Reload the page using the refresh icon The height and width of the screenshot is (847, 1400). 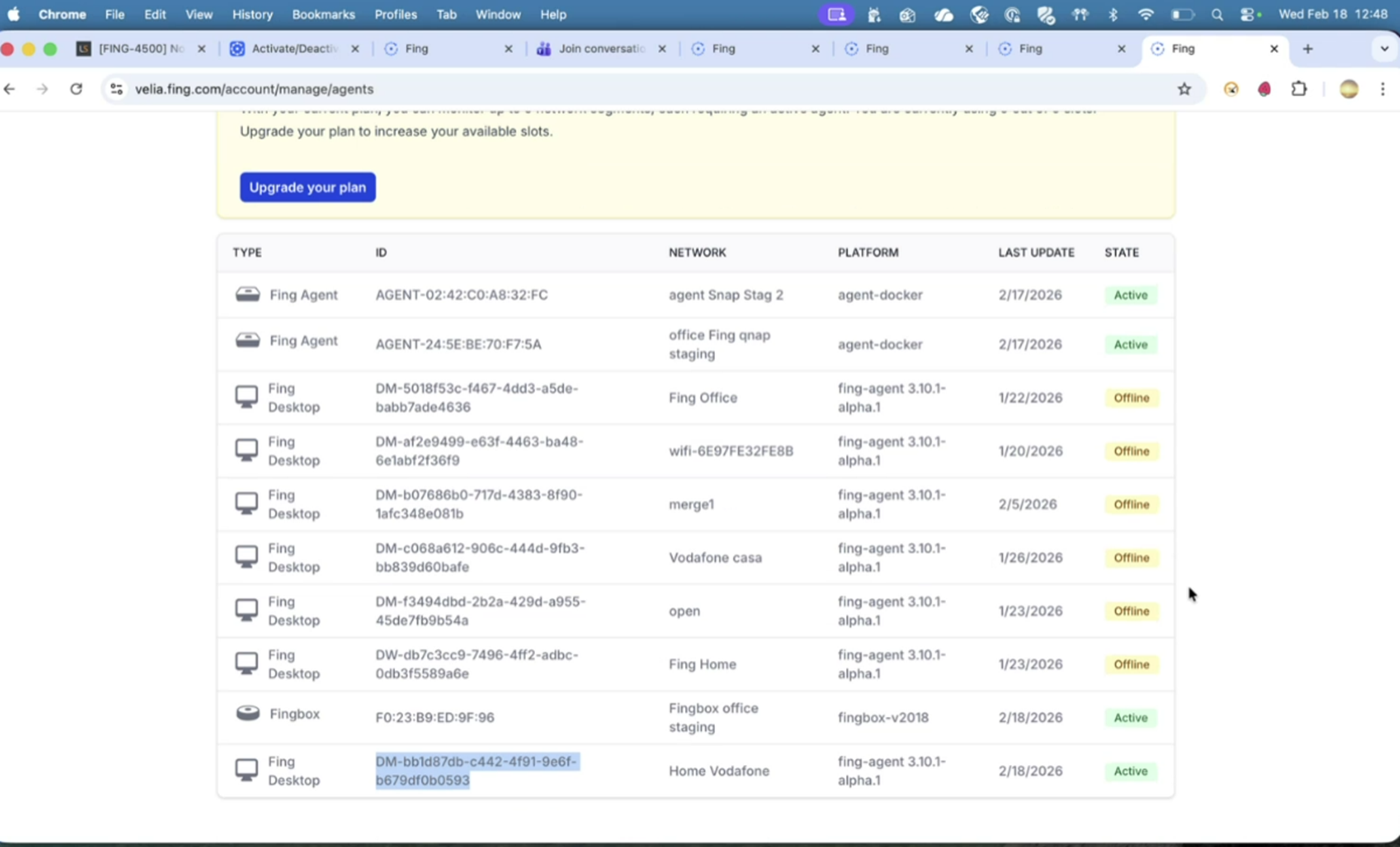click(x=76, y=89)
